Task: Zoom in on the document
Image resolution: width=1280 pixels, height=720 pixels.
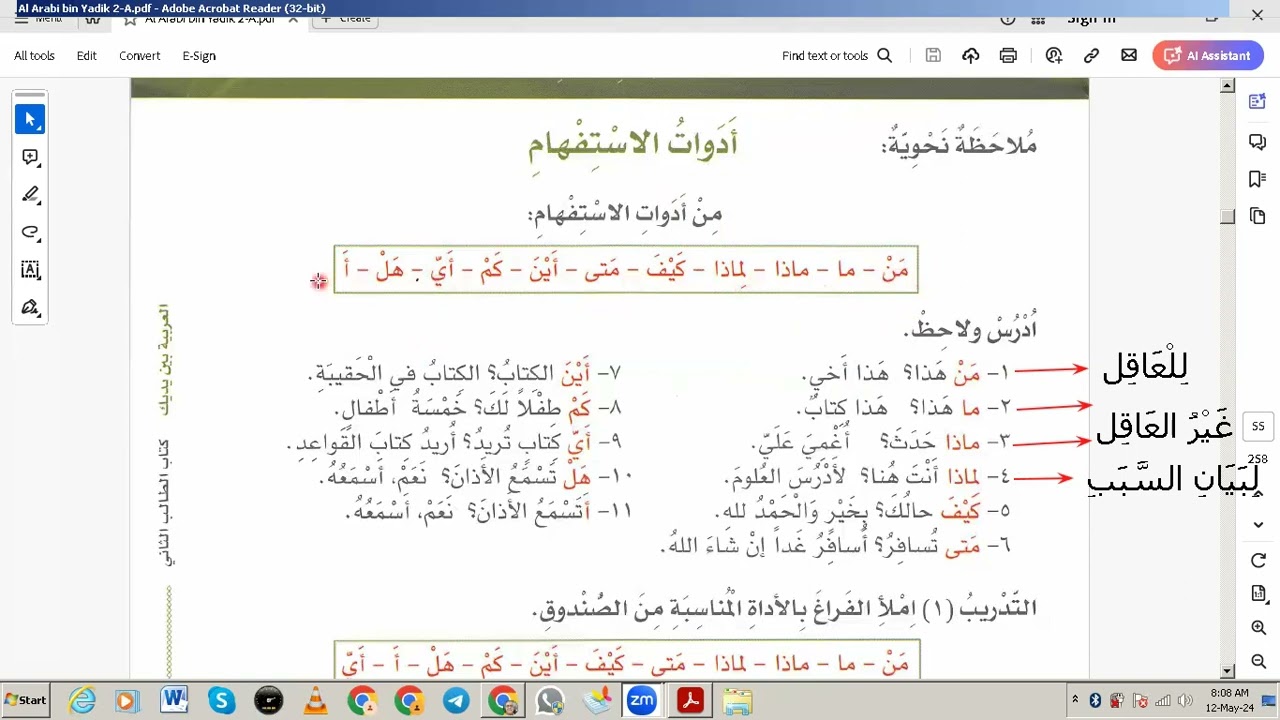Action: click(1258, 628)
